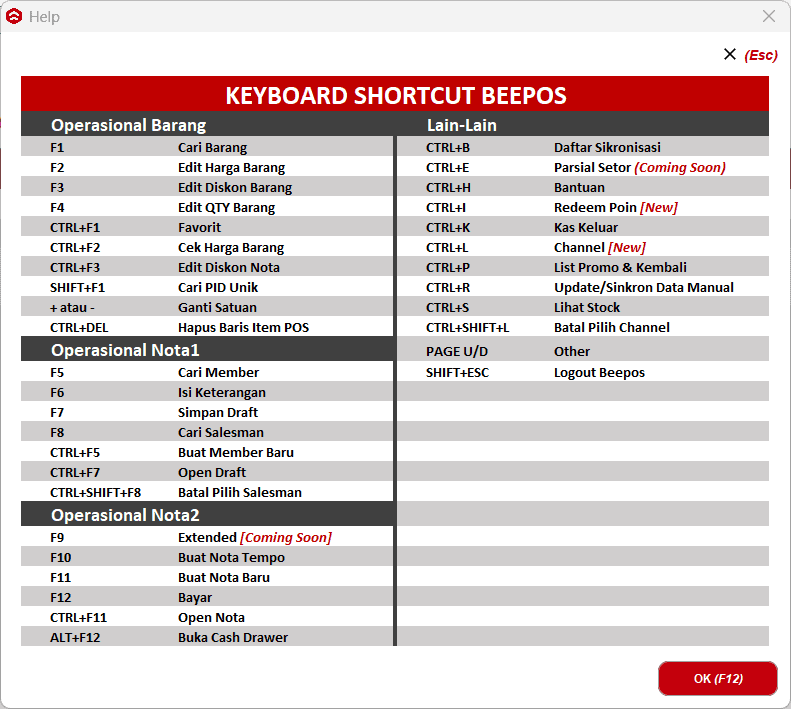The image size is (791, 709).
Task: Click the 'CTRL+SHIFT+F8' key text
Action: (x=95, y=493)
